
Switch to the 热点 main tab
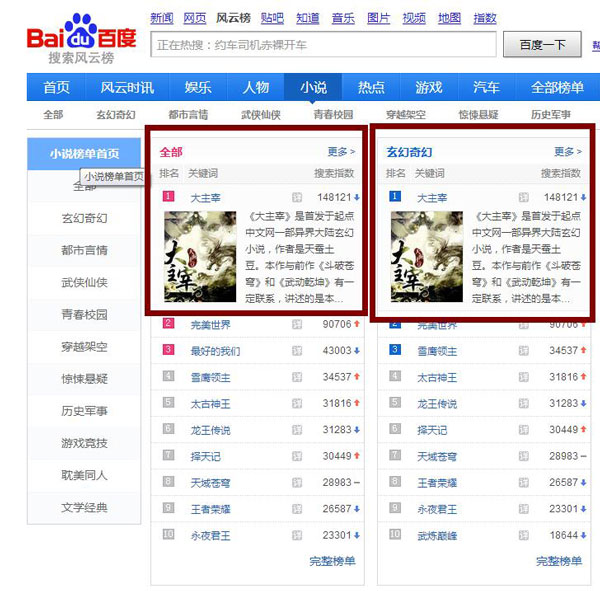pyautogui.click(x=371, y=87)
